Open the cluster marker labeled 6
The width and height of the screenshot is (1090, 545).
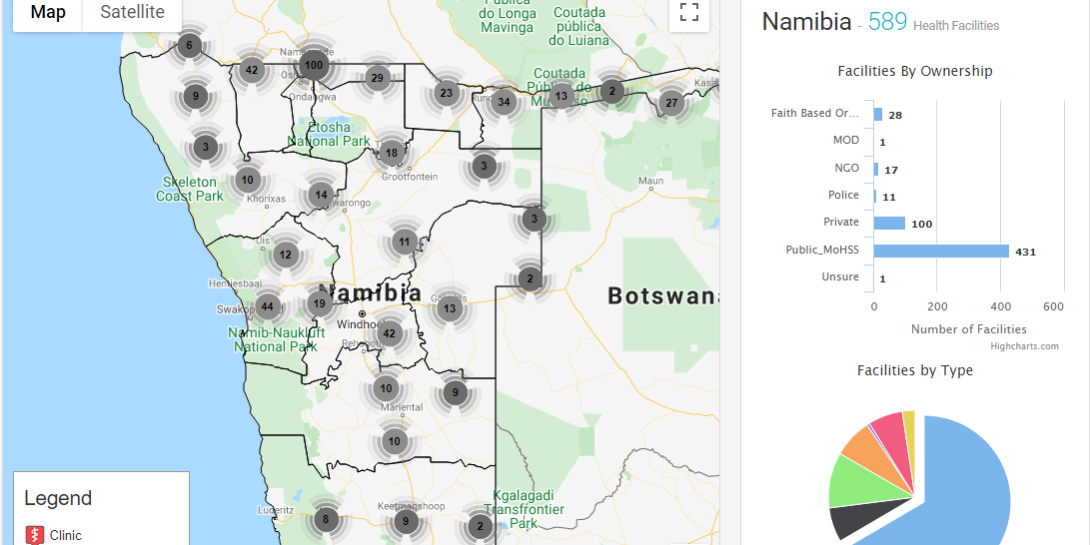189,45
